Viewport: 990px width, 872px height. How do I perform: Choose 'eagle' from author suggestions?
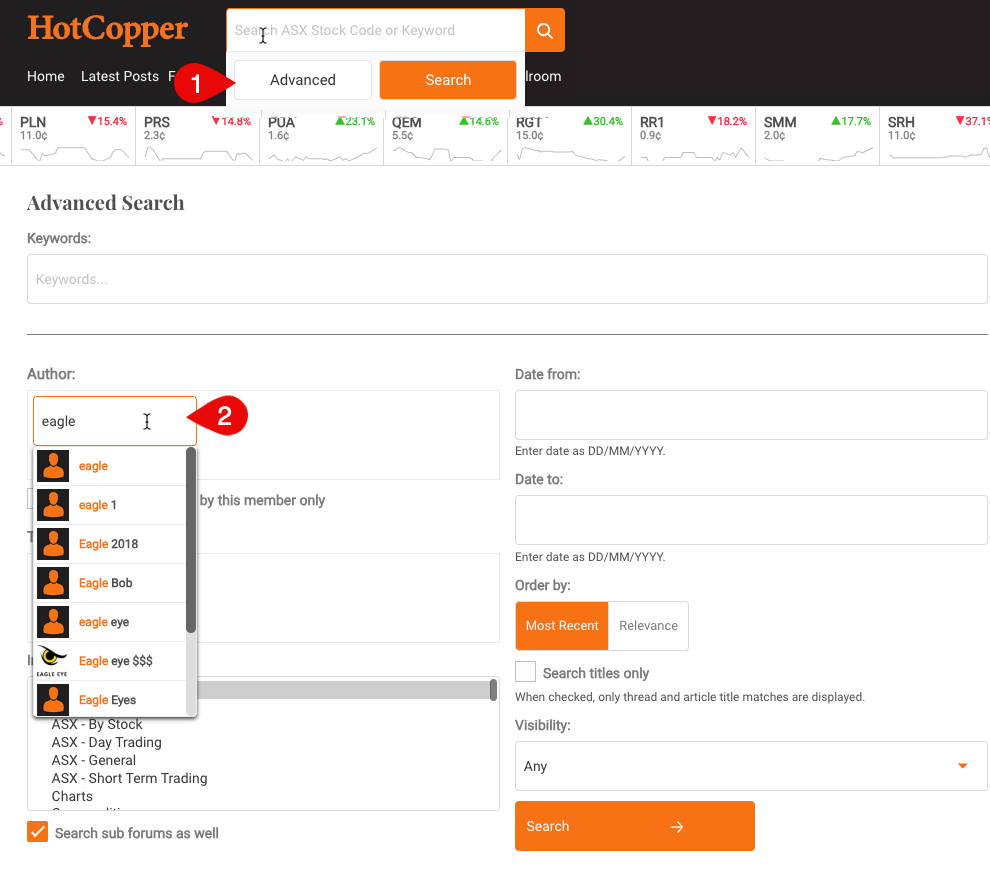coord(110,466)
